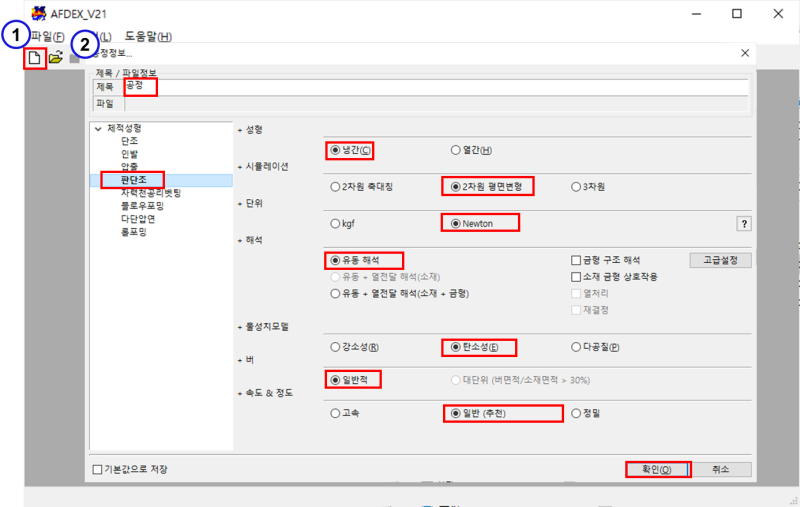Screen dimensions: 800x507
Task: Click the question mark help button
Action: (743, 224)
